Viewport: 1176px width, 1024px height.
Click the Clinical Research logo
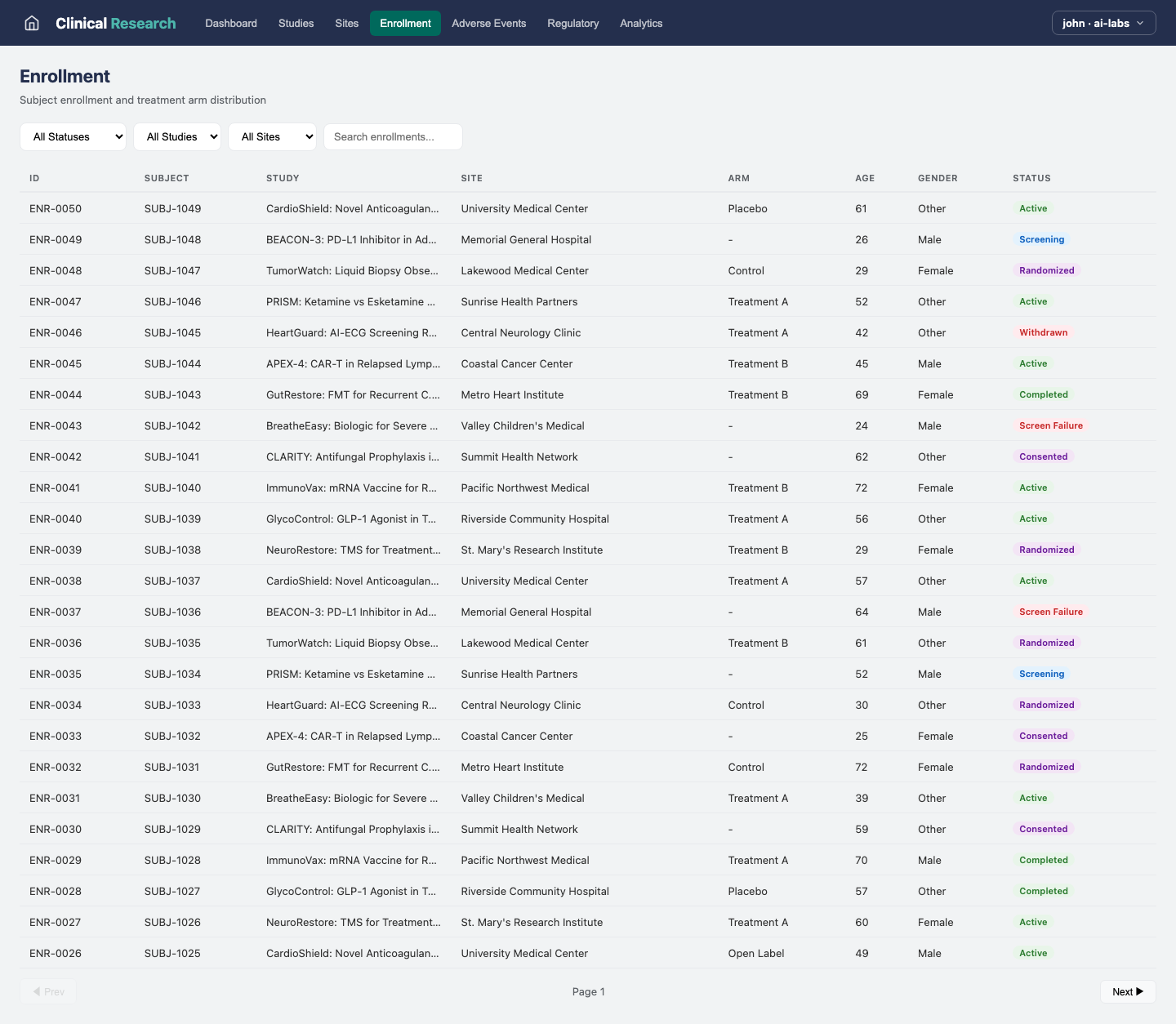pyautogui.click(x=115, y=23)
